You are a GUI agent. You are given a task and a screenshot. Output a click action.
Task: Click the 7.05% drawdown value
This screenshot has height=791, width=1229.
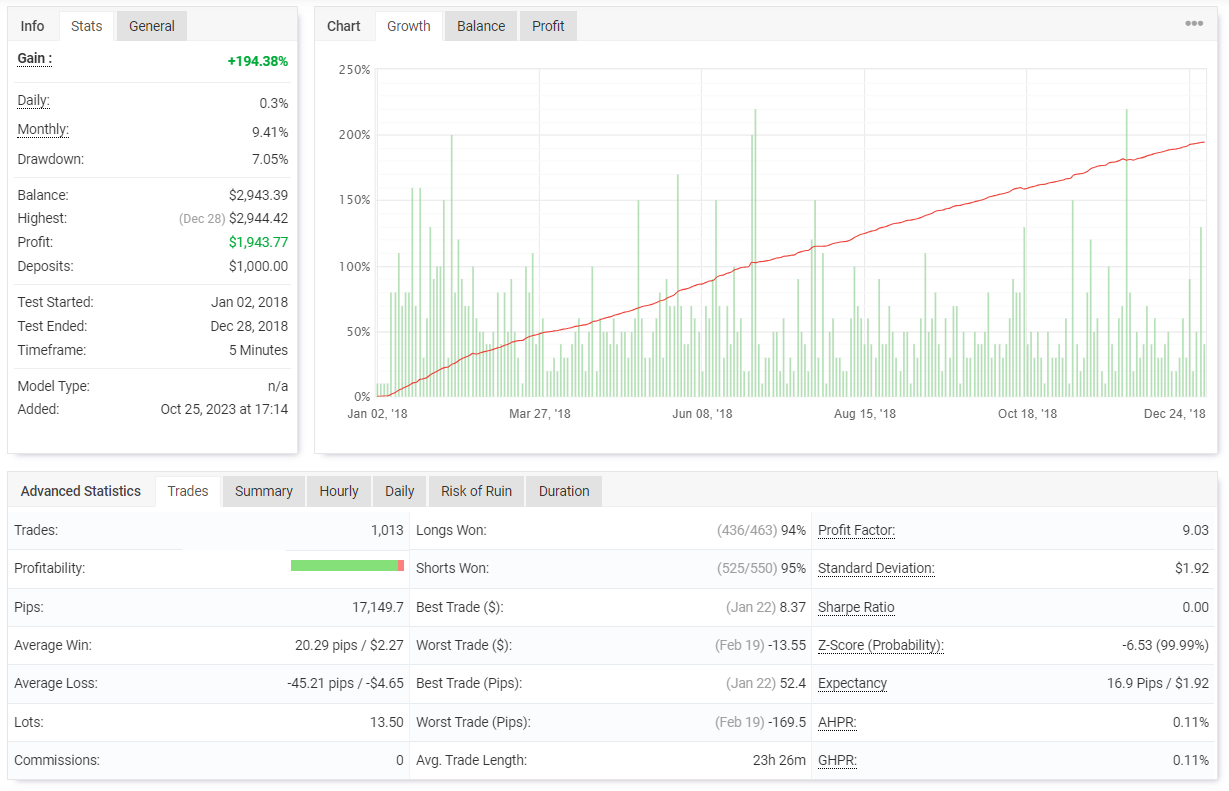(269, 159)
